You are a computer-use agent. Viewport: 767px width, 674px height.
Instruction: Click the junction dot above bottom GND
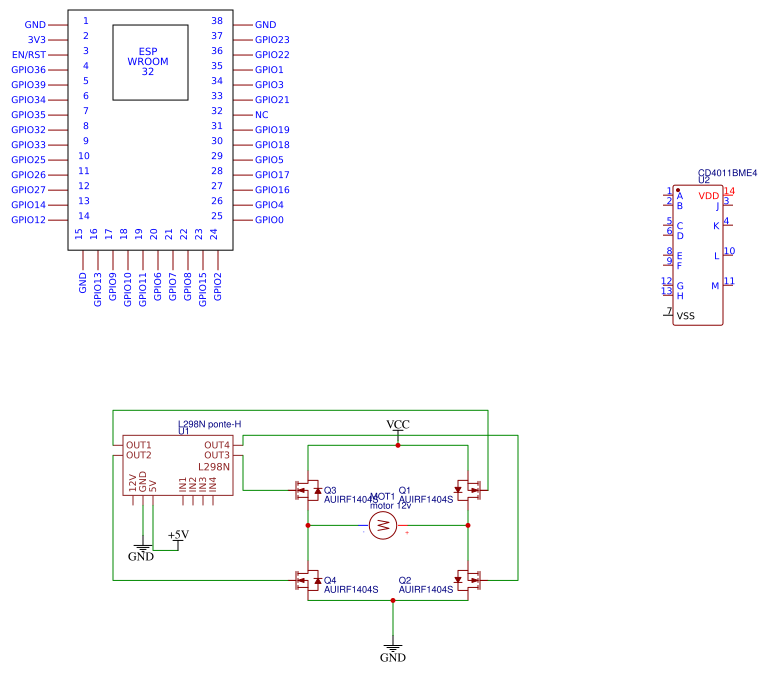[393, 600]
